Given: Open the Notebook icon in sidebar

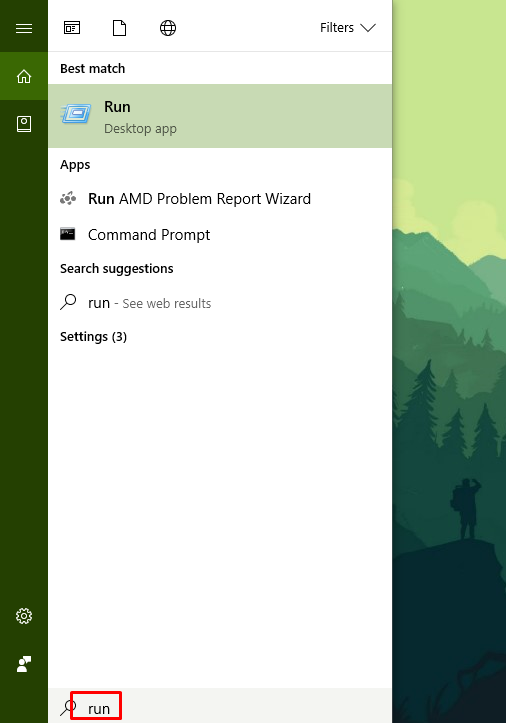Looking at the screenshot, I should [24, 124].
